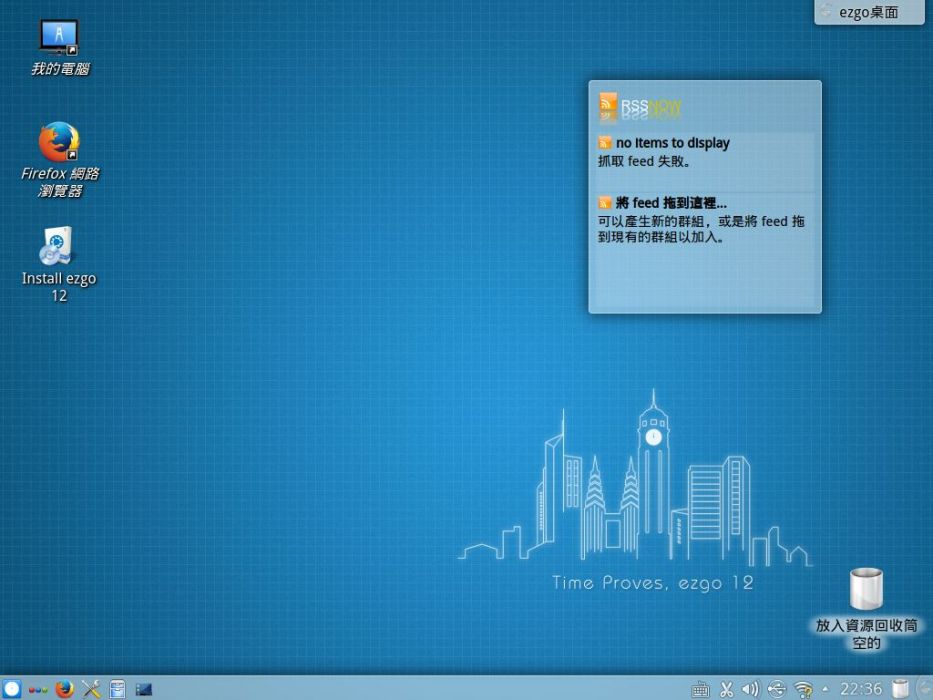Open the Wi-Fi network tray icon
Screen dimensions: 933x700
pyautogui.click(x=803, y=689)
